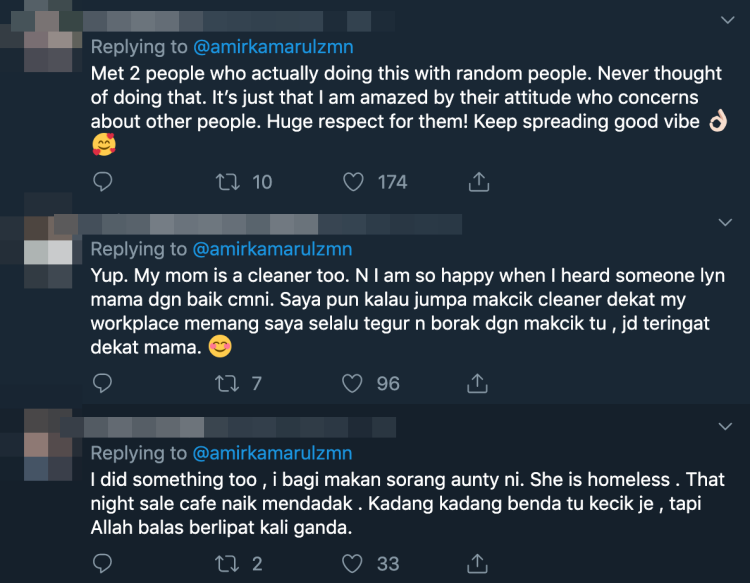750x583 pixels.
Task: Retweet the tweet with 7 retweets
Action: tap(226, 383)
